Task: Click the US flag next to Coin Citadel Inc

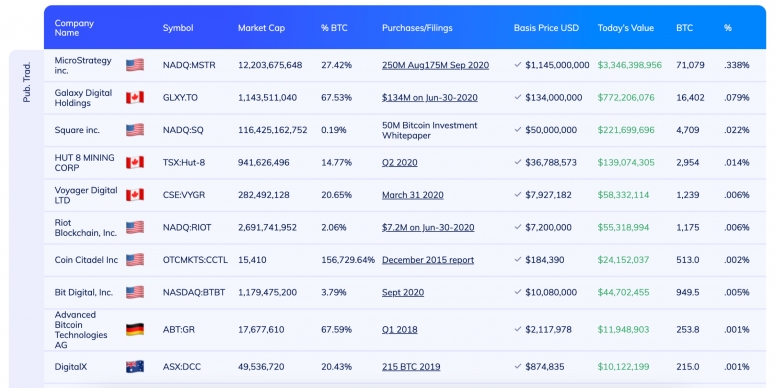Action: (135, 259)
